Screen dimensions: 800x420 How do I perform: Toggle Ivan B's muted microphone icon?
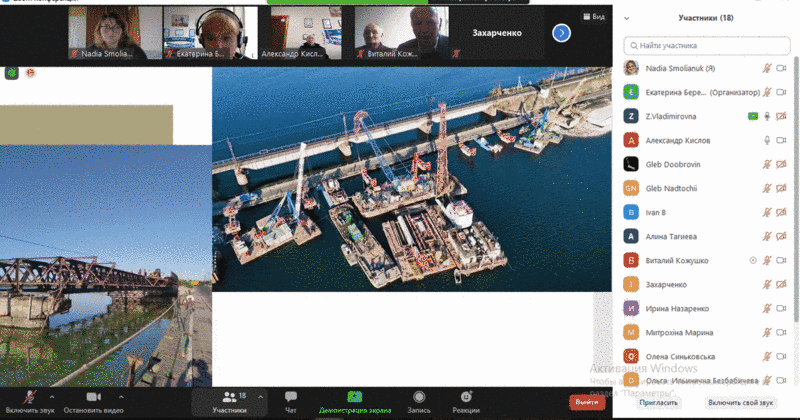point(767,212)
